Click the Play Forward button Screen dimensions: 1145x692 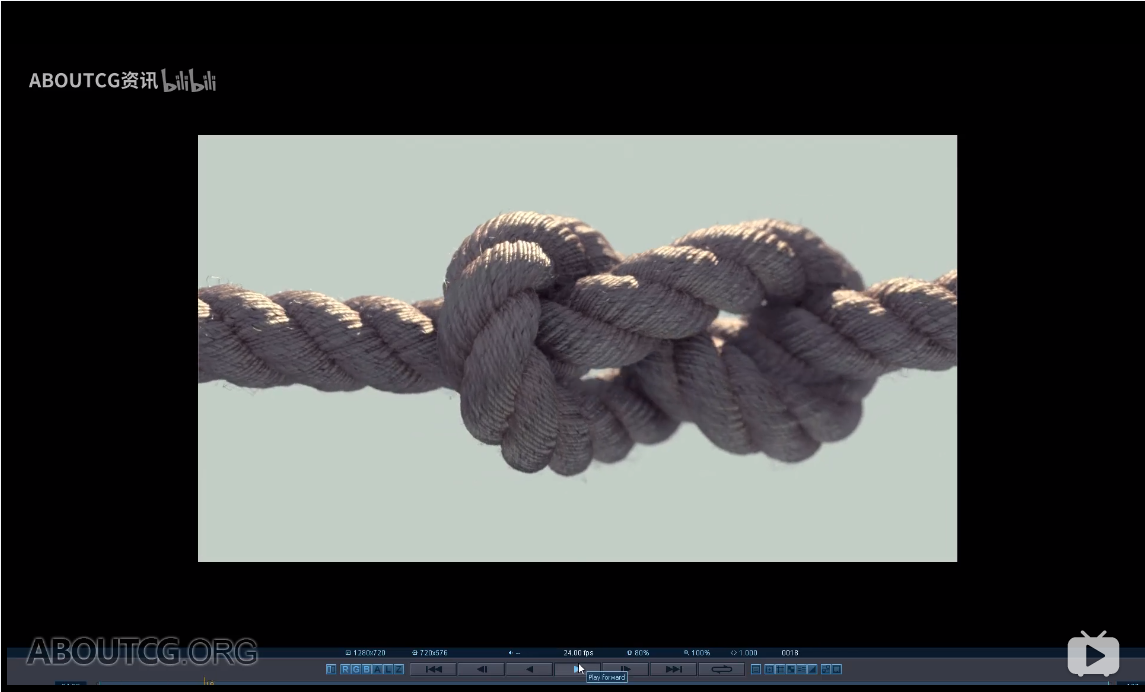[x=577, y=669]
